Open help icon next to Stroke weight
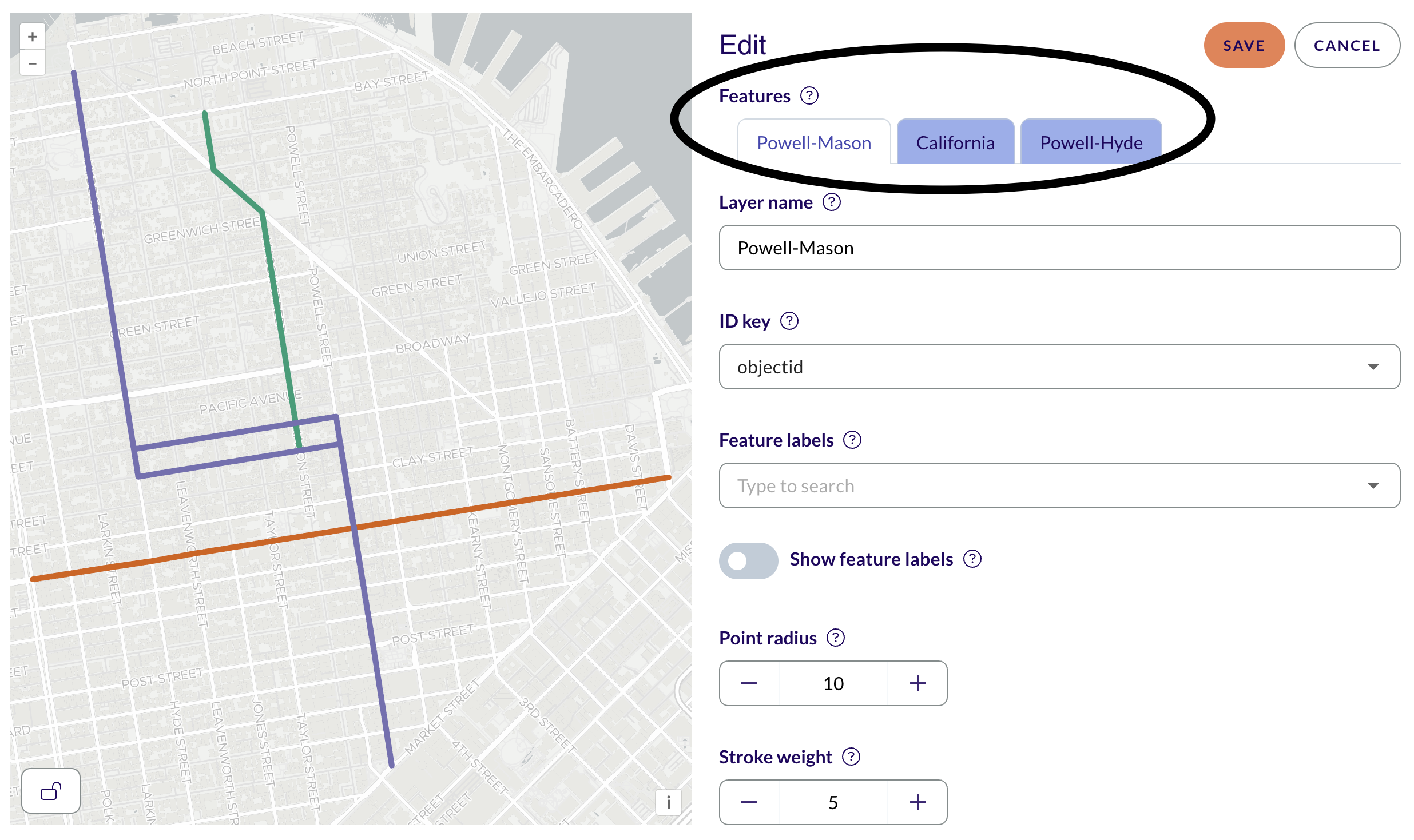The height and width of the screenshot is (840, 1414). [851, 757]
